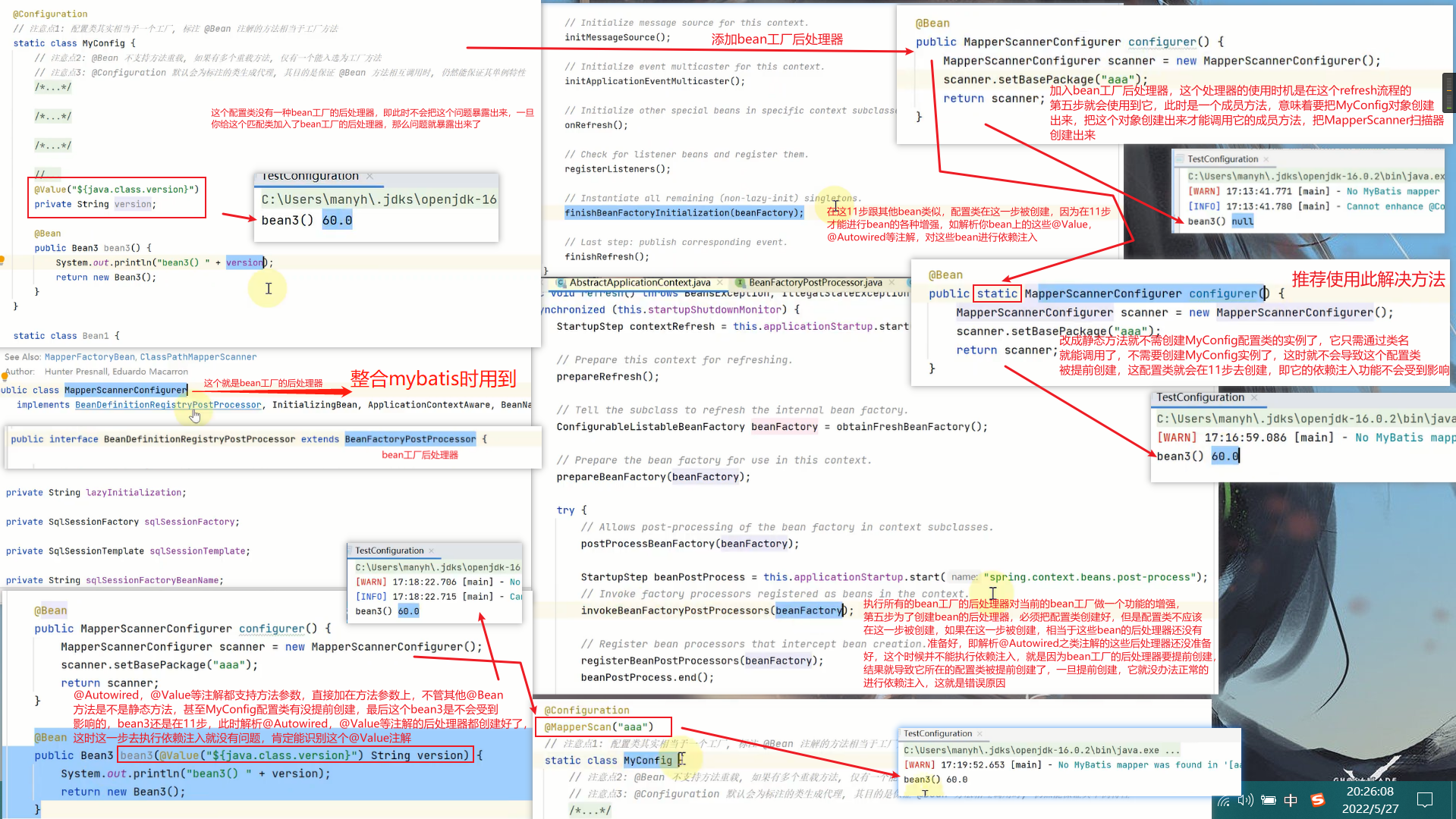This screenshot has width=1456, height=819.
Task: Close the AbstractApplicationContext.java tab
Action: (x=720, y=283)
